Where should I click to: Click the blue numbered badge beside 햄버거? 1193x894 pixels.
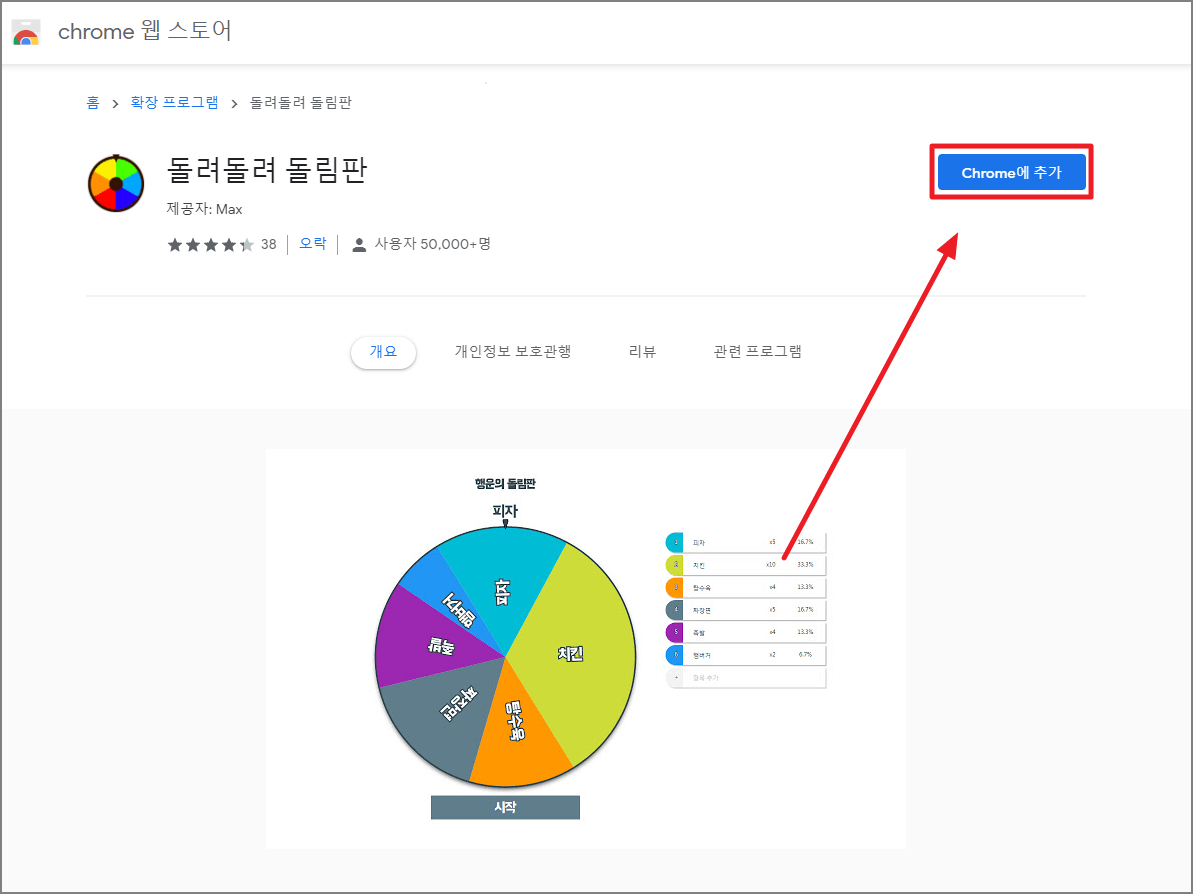pos(676,654)
